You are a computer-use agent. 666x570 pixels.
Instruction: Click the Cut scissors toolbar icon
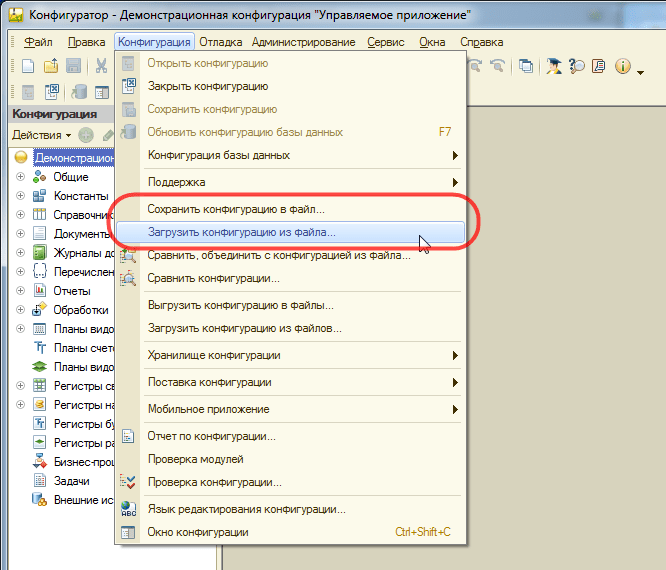(101, 66)
